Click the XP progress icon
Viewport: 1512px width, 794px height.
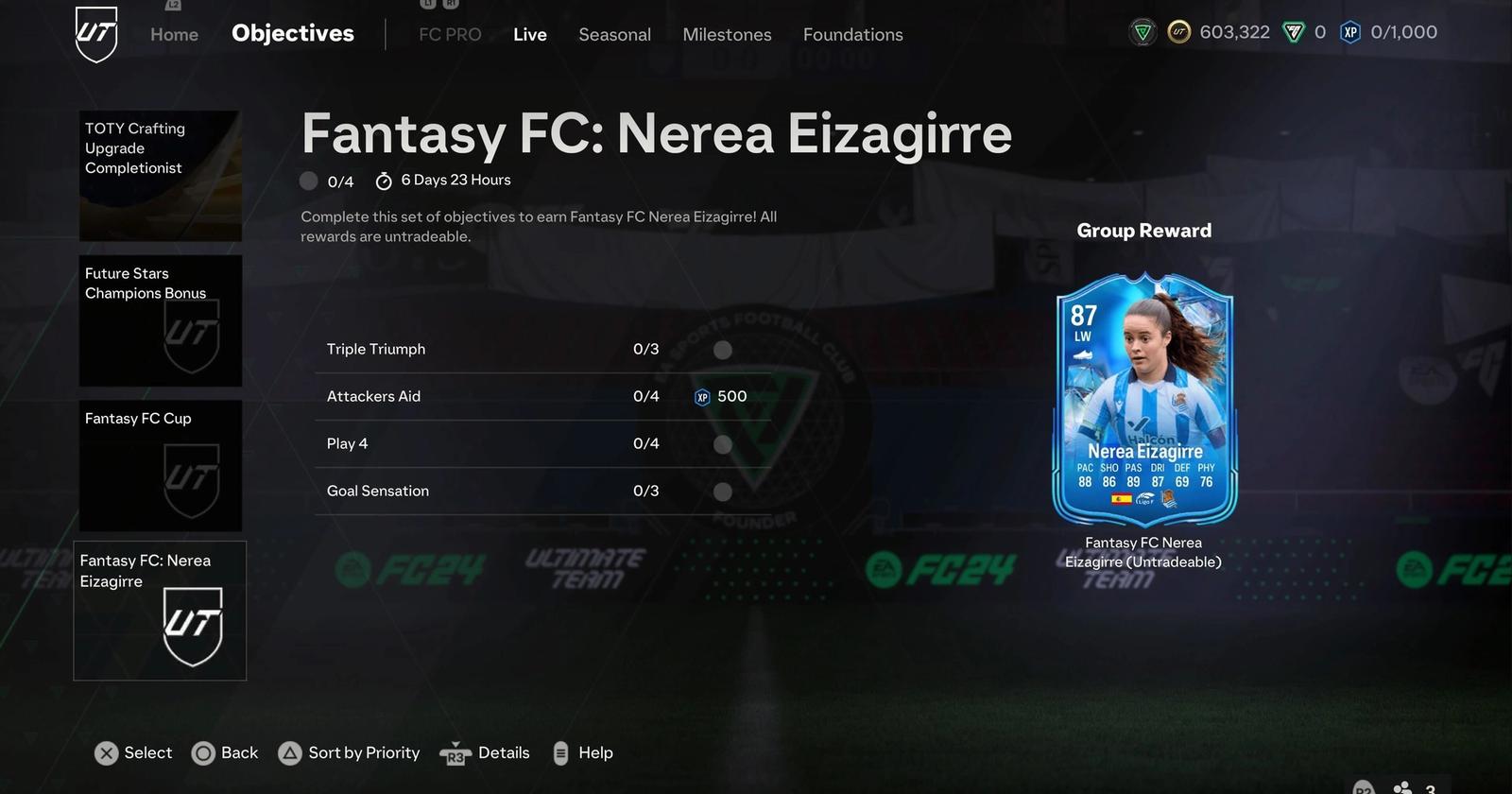pyautogui.click(x=1350, y=32)
